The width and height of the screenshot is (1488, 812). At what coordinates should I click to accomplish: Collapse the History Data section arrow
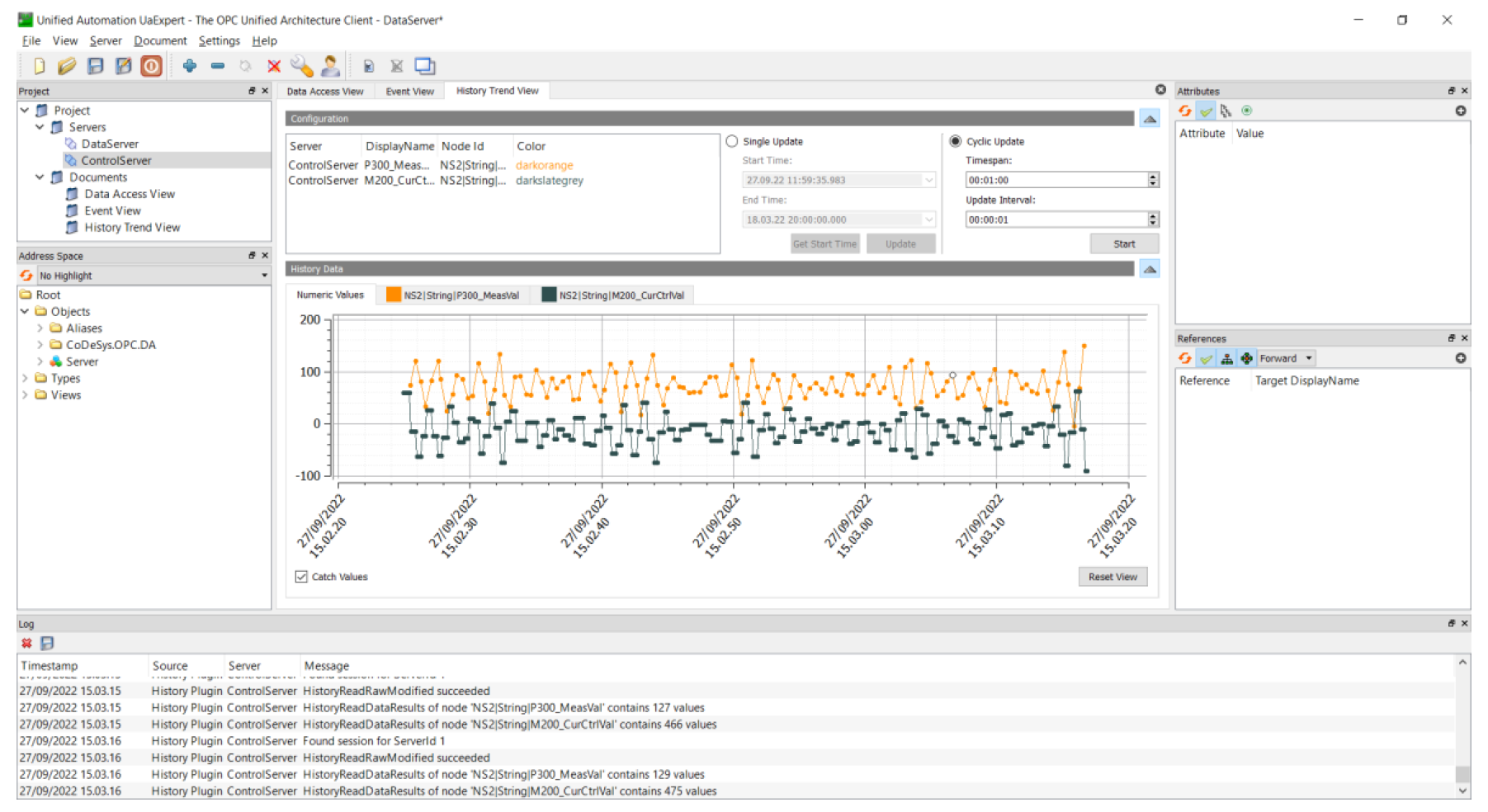[1149, 269]
